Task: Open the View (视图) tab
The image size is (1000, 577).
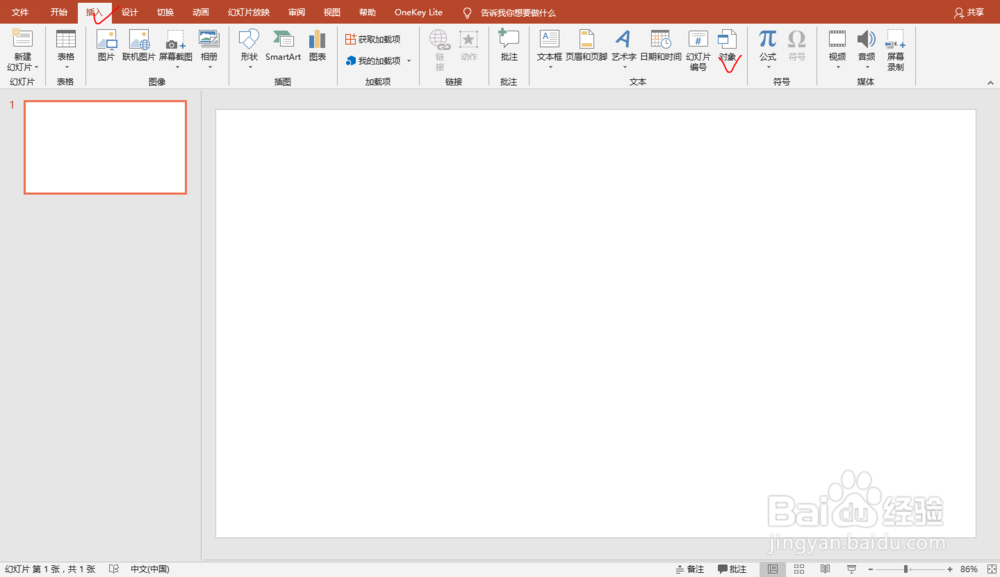Action: (332, 12)
